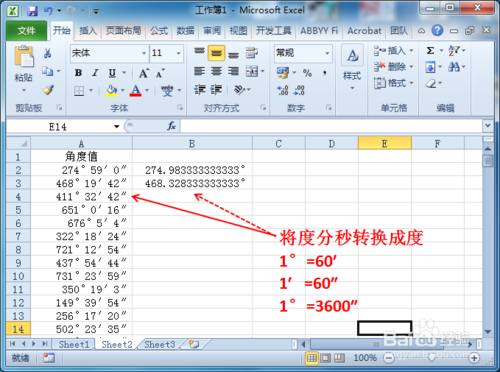Open underline style dropdown arrow
500x372 pixels.
pos(124,73)
